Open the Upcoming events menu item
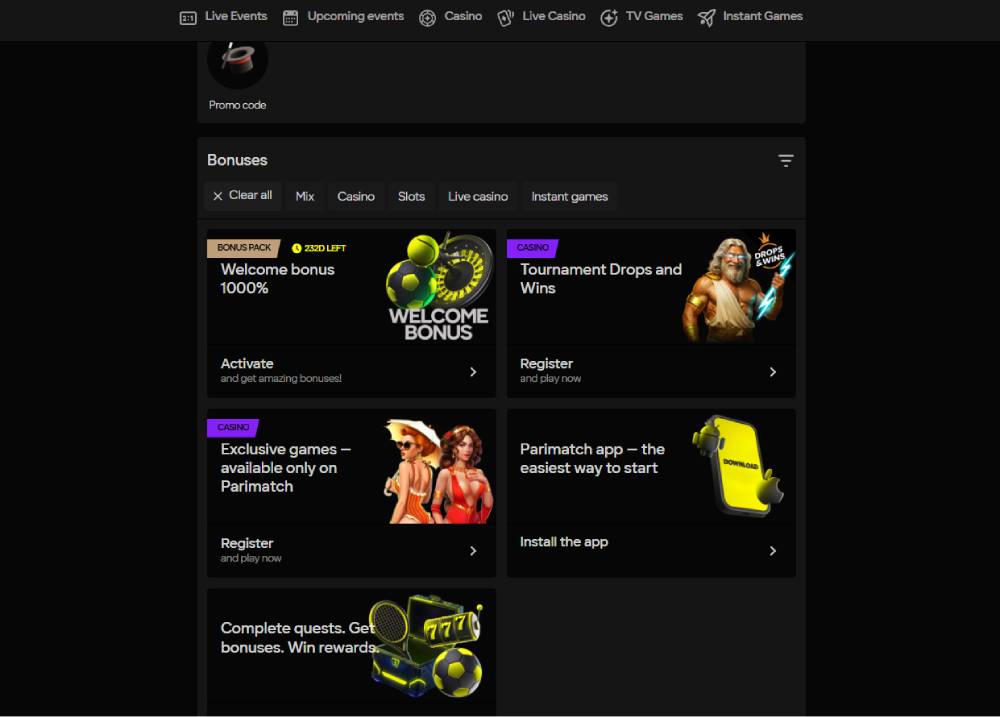Screen dimensions: 1000x717 coord(355,17)
